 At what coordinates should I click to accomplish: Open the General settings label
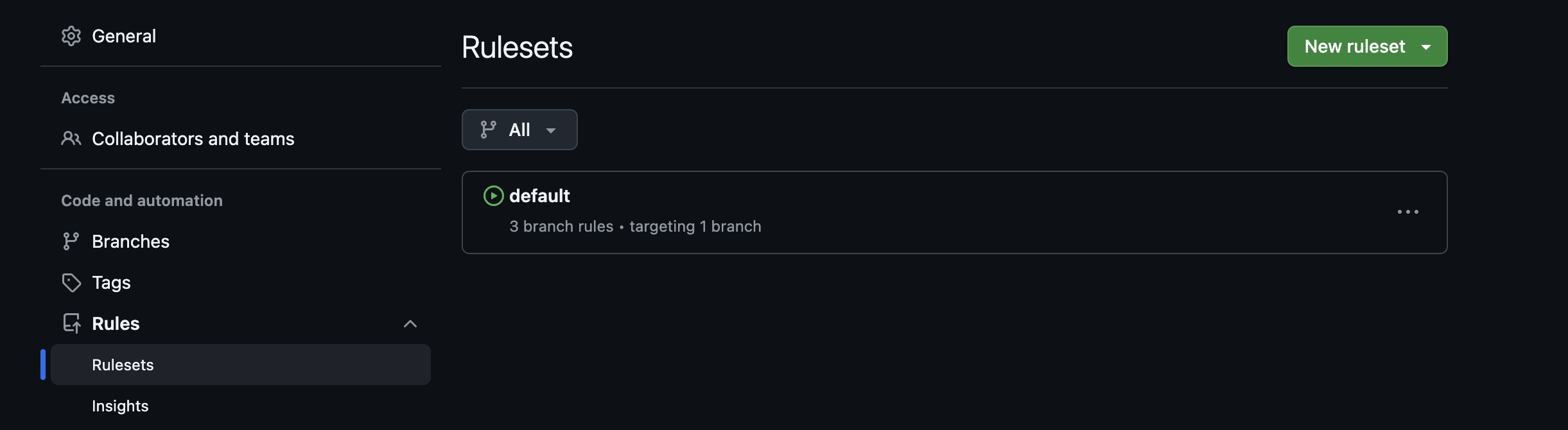pyautogui.click(x=124, y=36)
